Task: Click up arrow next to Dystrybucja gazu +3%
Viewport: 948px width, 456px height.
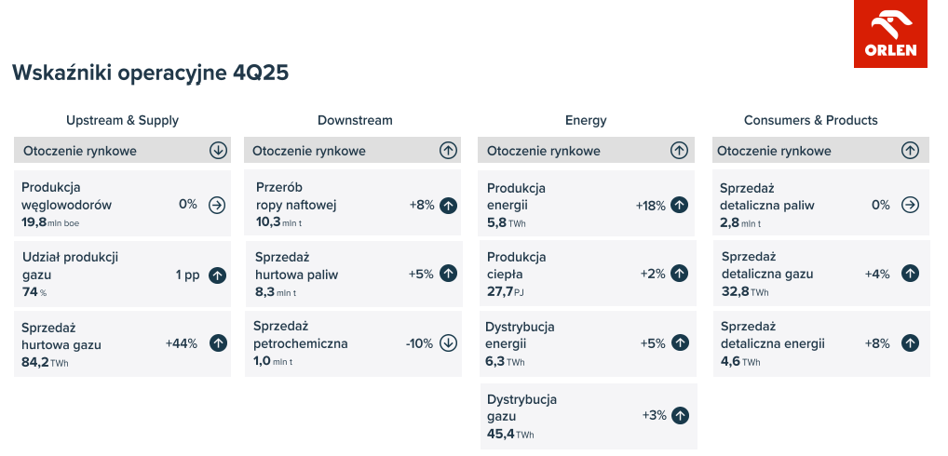Action: (x=680, y=415)
